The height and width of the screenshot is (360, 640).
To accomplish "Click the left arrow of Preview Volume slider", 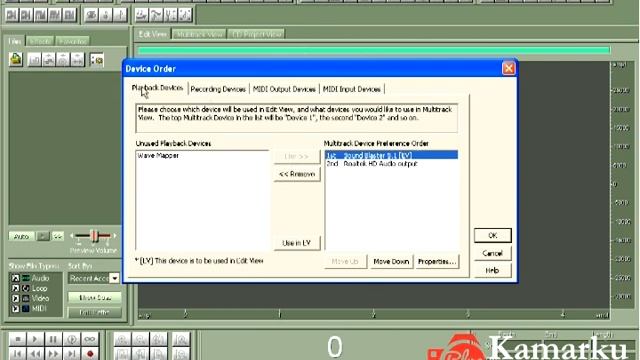I will pyautogui.click(x=72, y=236).
